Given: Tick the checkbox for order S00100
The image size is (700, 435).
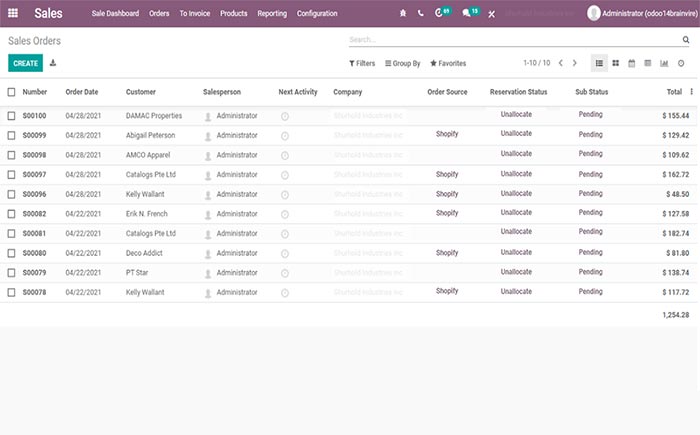Looking at the screenshot, I should point(12,116).
